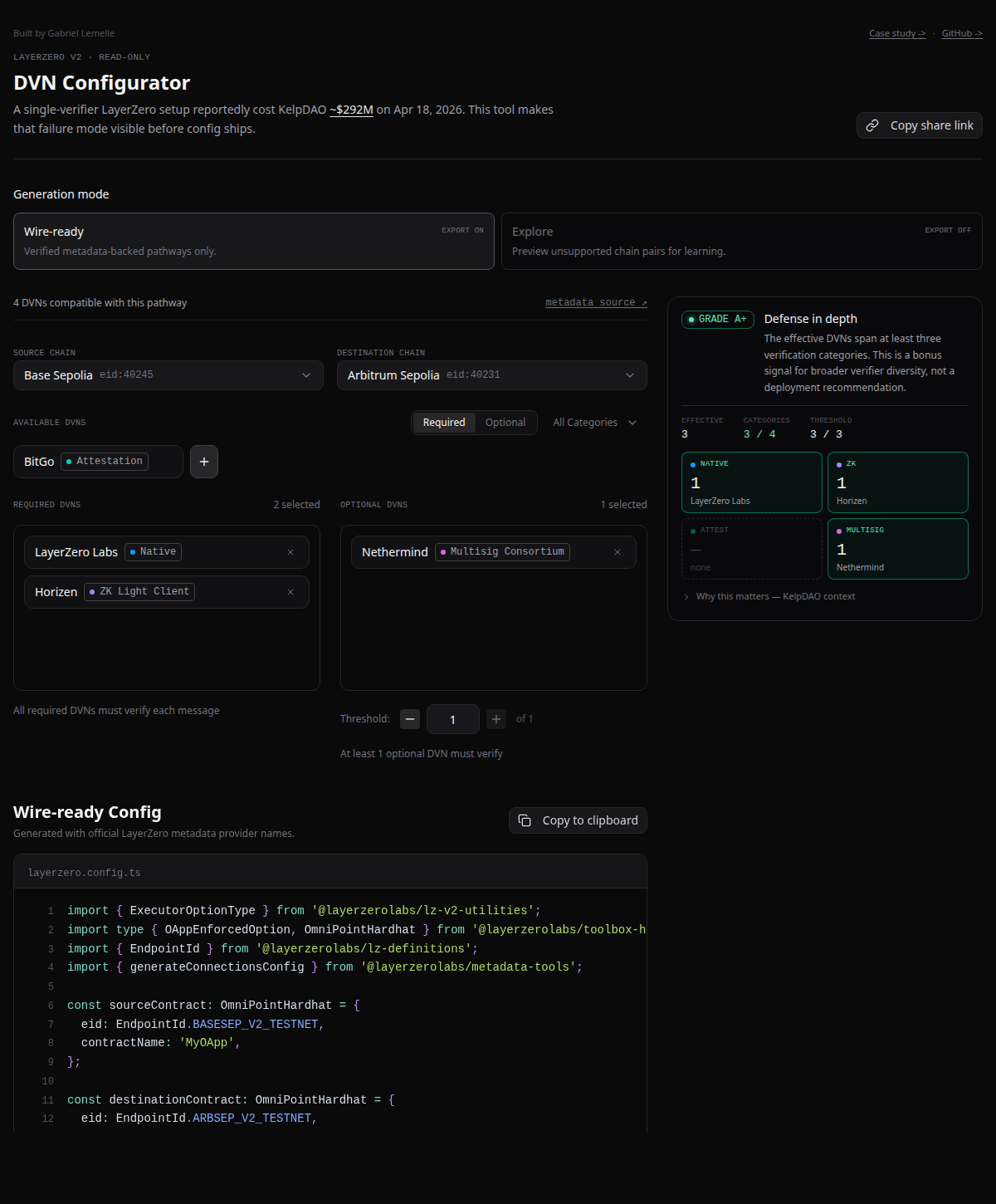996x1204 pixels.
Task: Click the Copy share link label
Action: 932,125
